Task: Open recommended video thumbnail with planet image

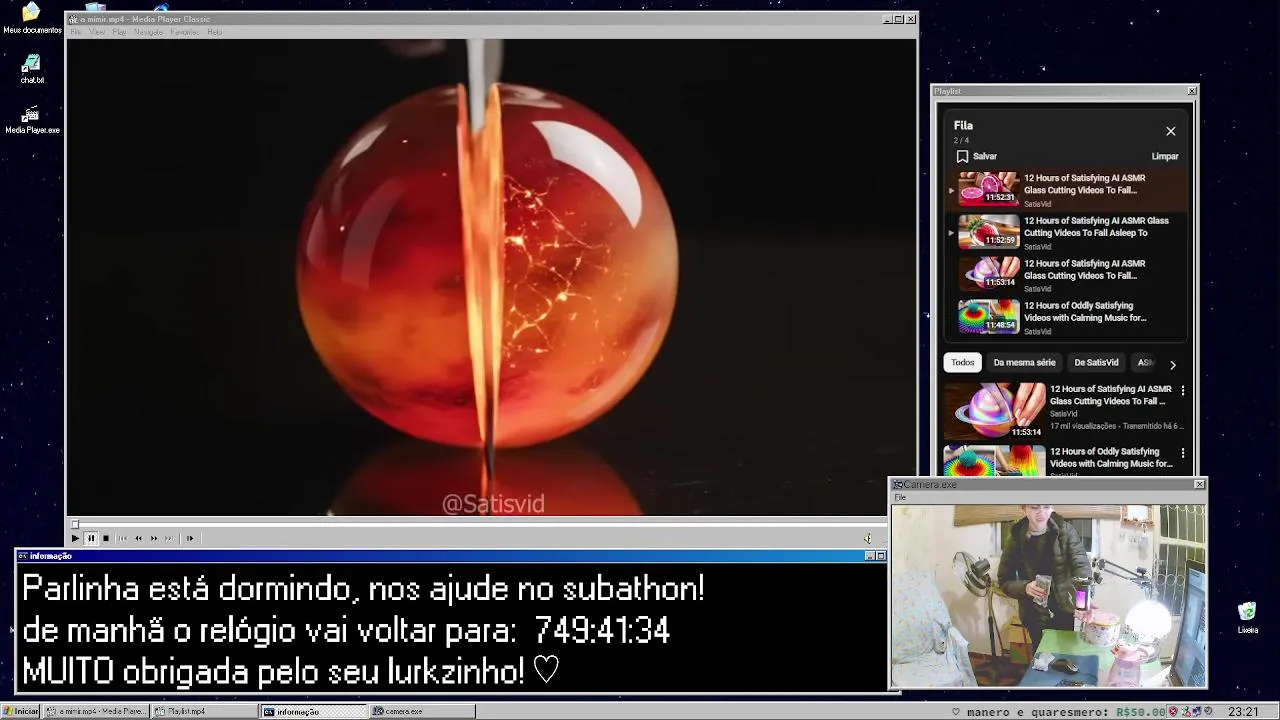Action: (x=994, y=410)
